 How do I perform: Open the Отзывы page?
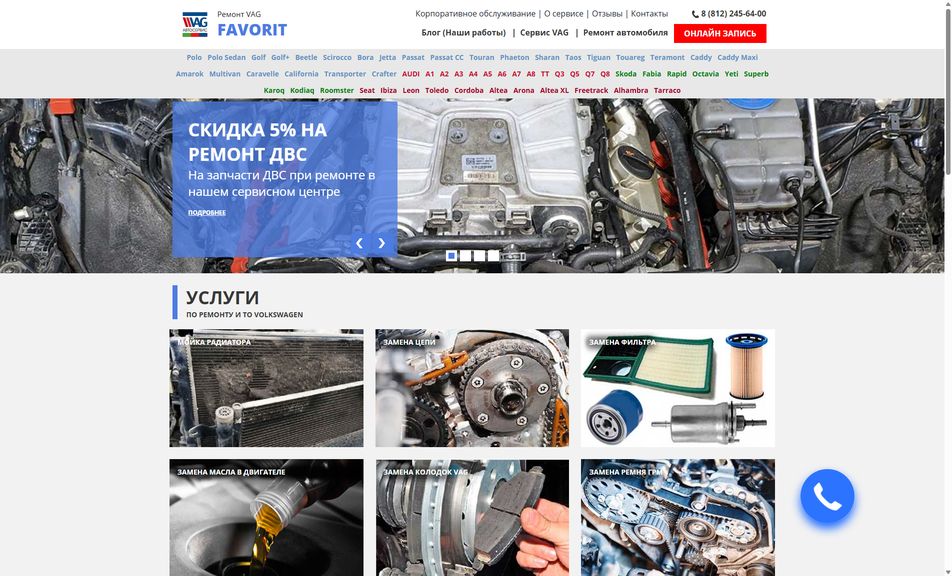(607, 13)
